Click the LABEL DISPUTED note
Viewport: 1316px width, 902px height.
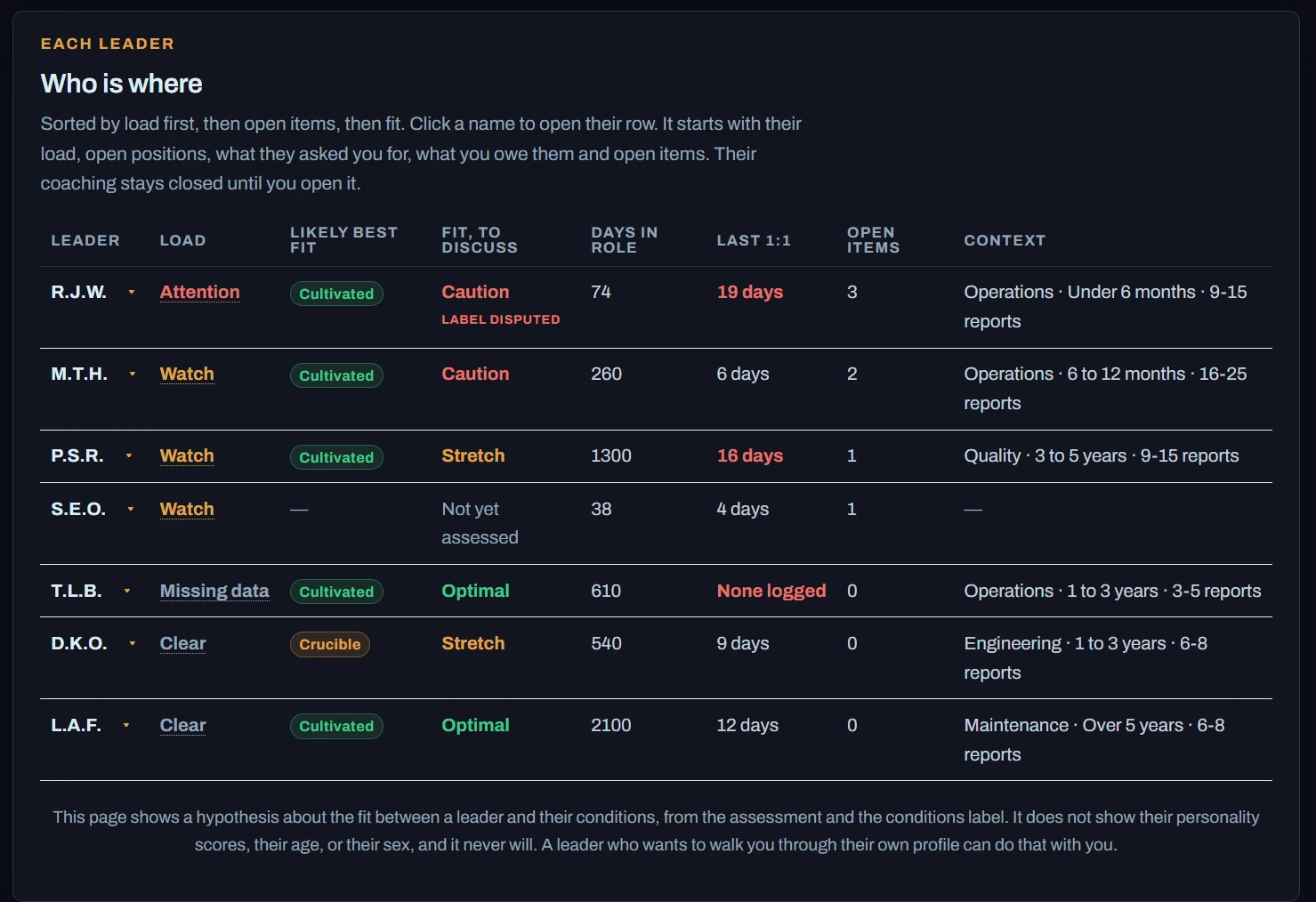pyautogui.click(x=501, y=319)
